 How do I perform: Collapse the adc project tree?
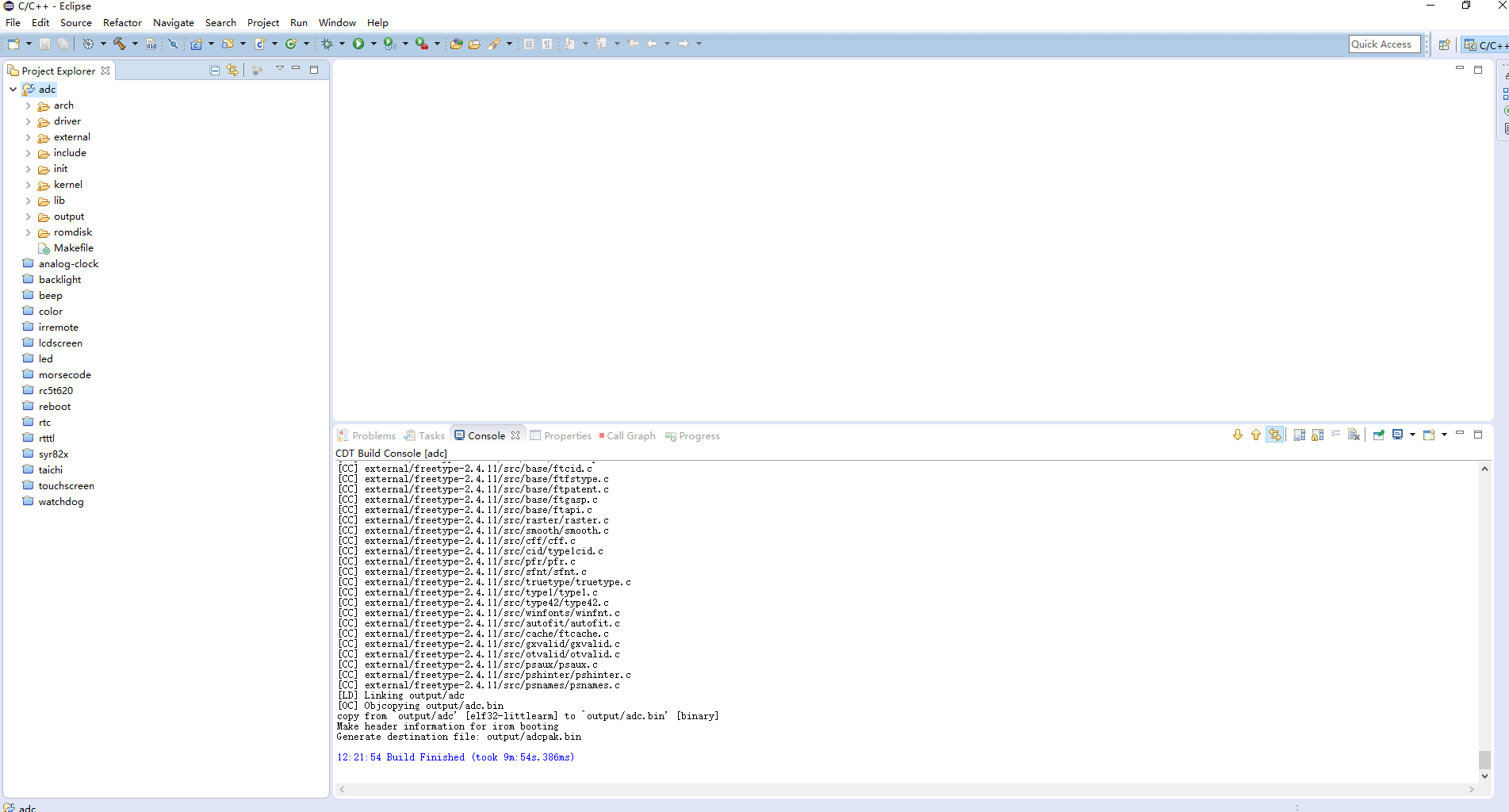click(x=13, y=90)
